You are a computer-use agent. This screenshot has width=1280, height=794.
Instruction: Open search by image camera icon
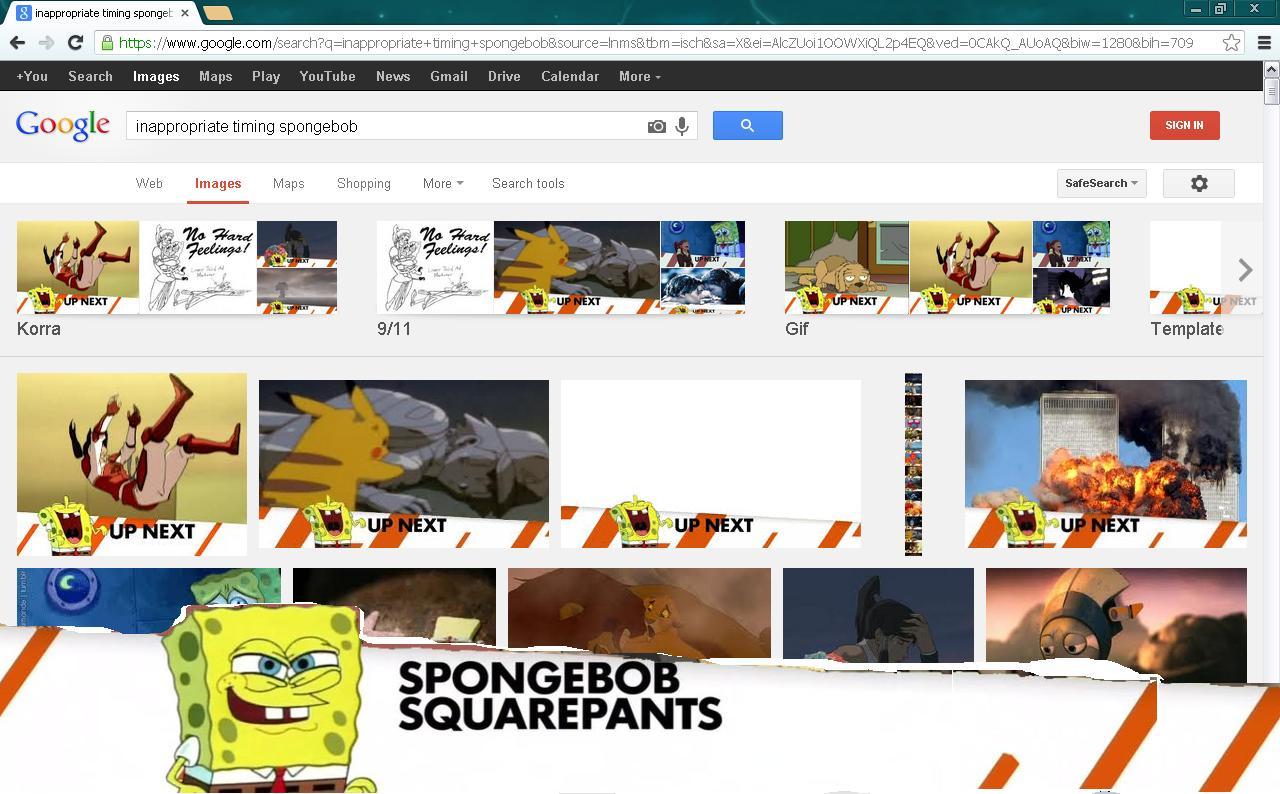(x=657, y=126)
